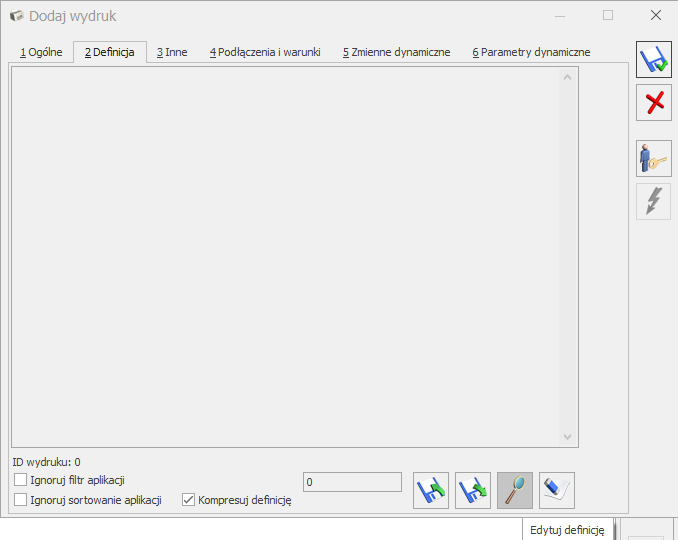The width and height of the screenshot is (678, 540).
Task: Open the user permissions key icon
Action: coord(653,158)
